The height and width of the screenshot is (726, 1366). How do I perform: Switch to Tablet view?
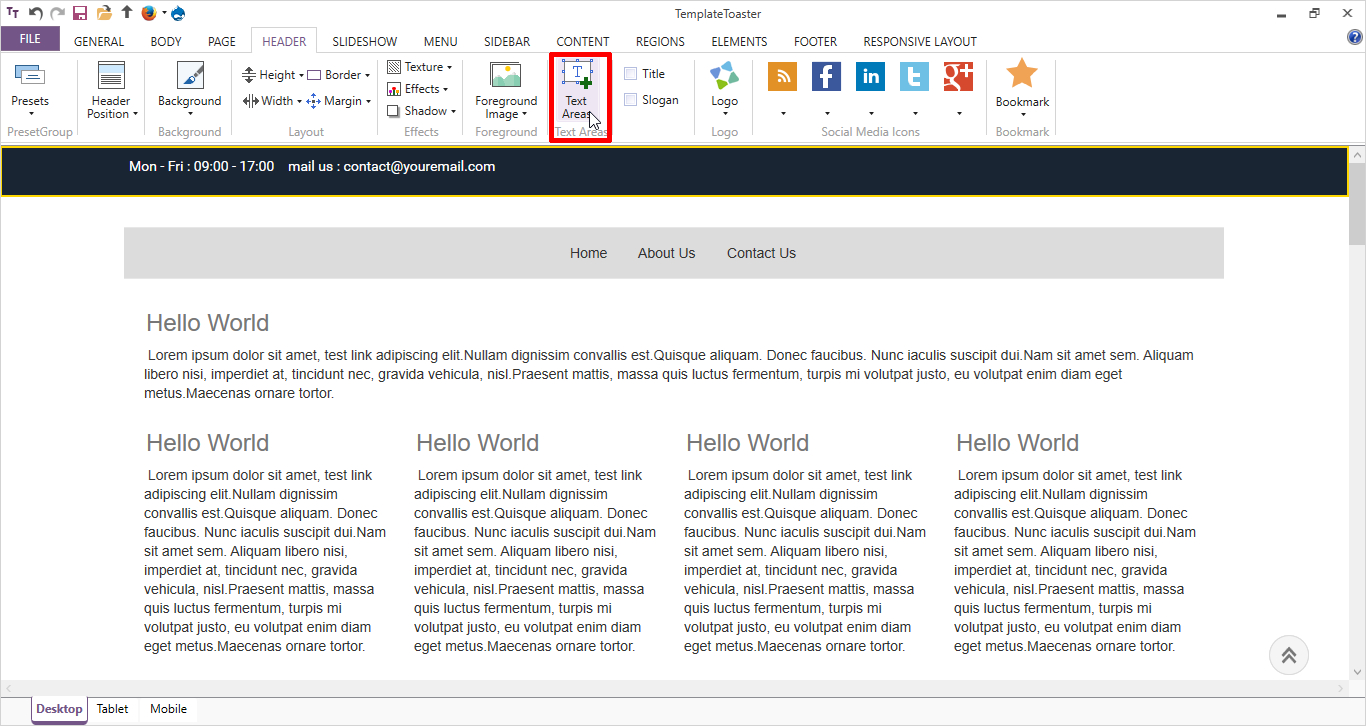(x=112, y=709)
